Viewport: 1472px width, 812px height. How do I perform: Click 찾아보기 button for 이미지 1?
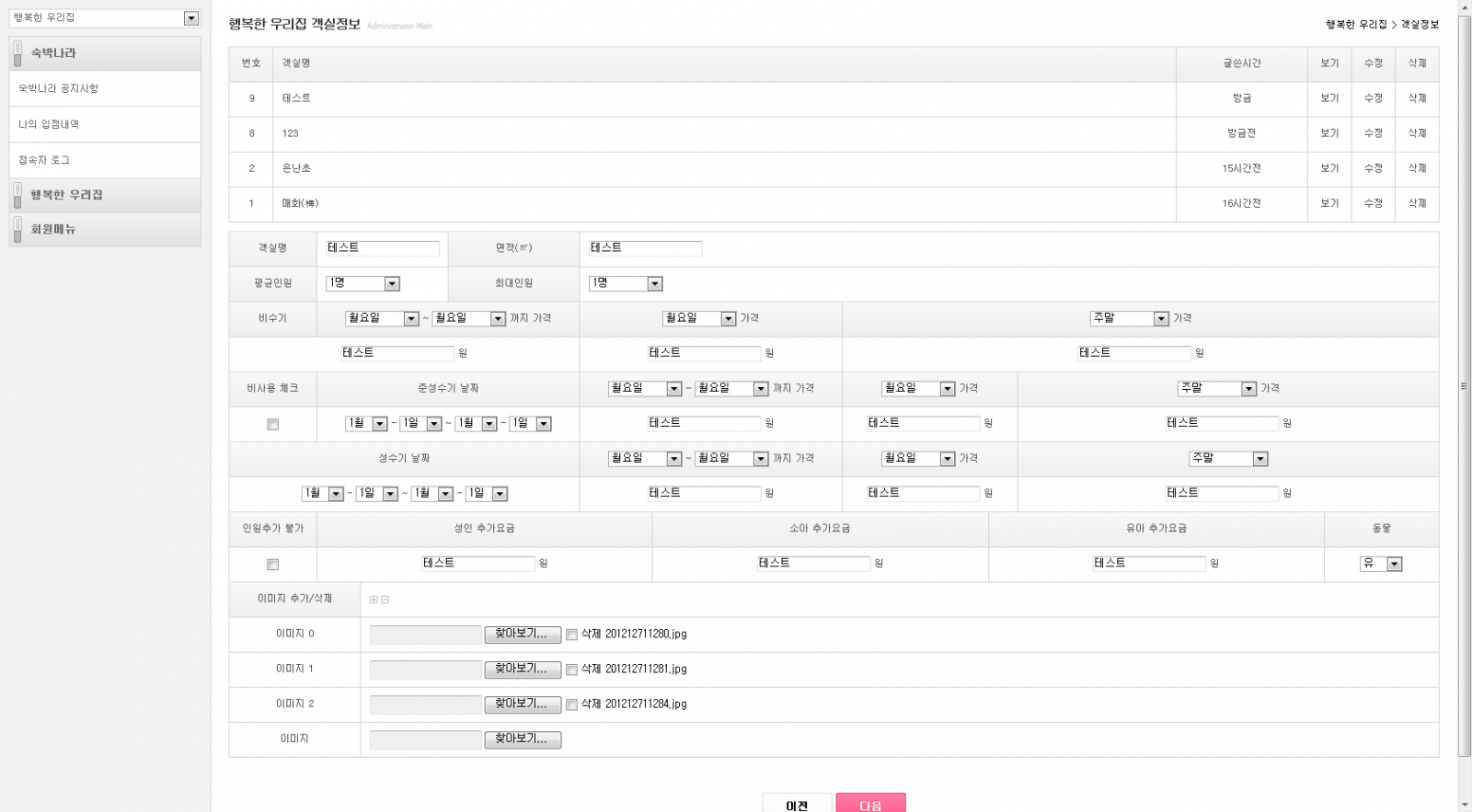click(522, 669)
